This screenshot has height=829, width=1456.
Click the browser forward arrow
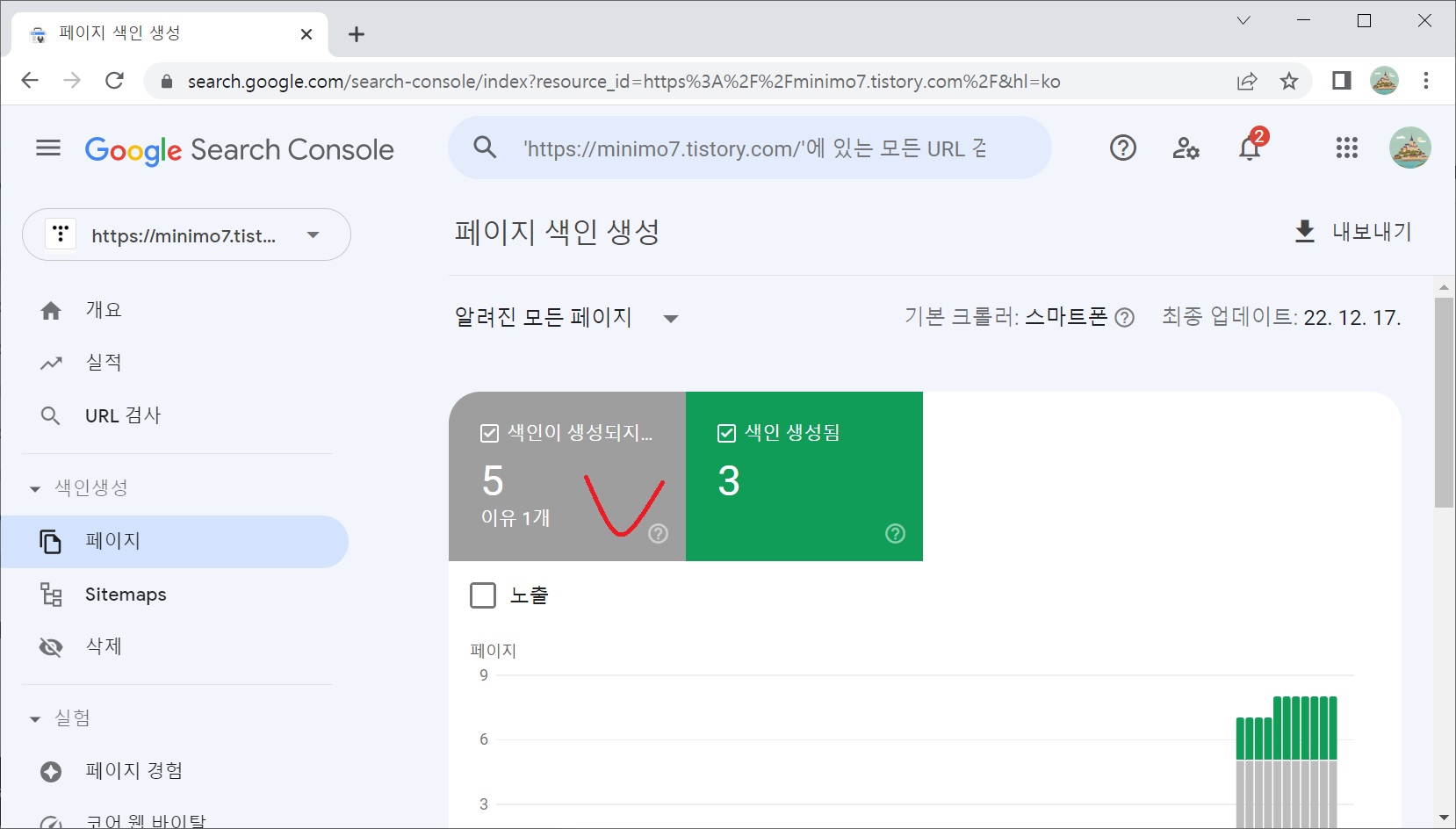click(x=72, y=81)
